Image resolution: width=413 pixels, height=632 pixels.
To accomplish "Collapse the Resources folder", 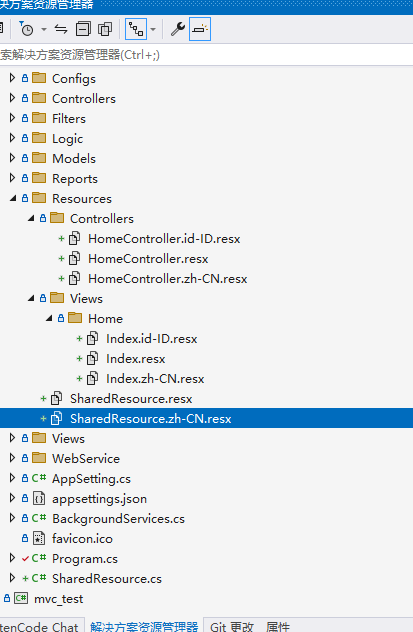I will point(13,198).
